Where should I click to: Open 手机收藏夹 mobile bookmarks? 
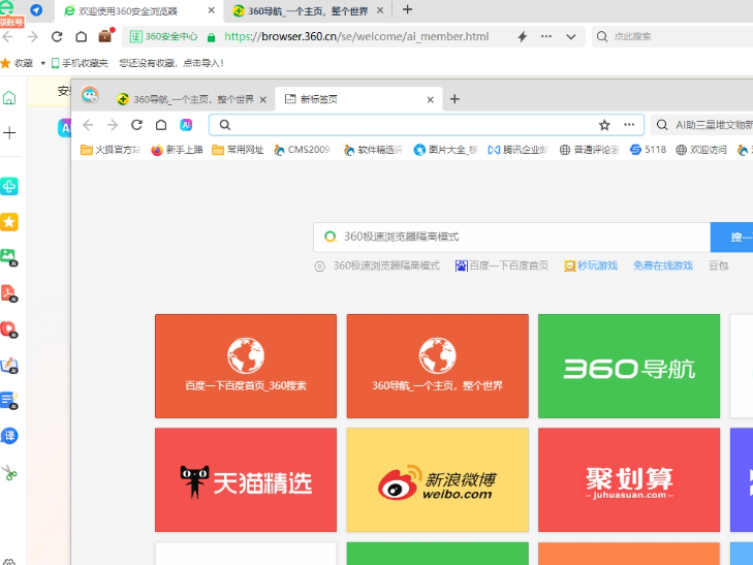click(80, 63)
